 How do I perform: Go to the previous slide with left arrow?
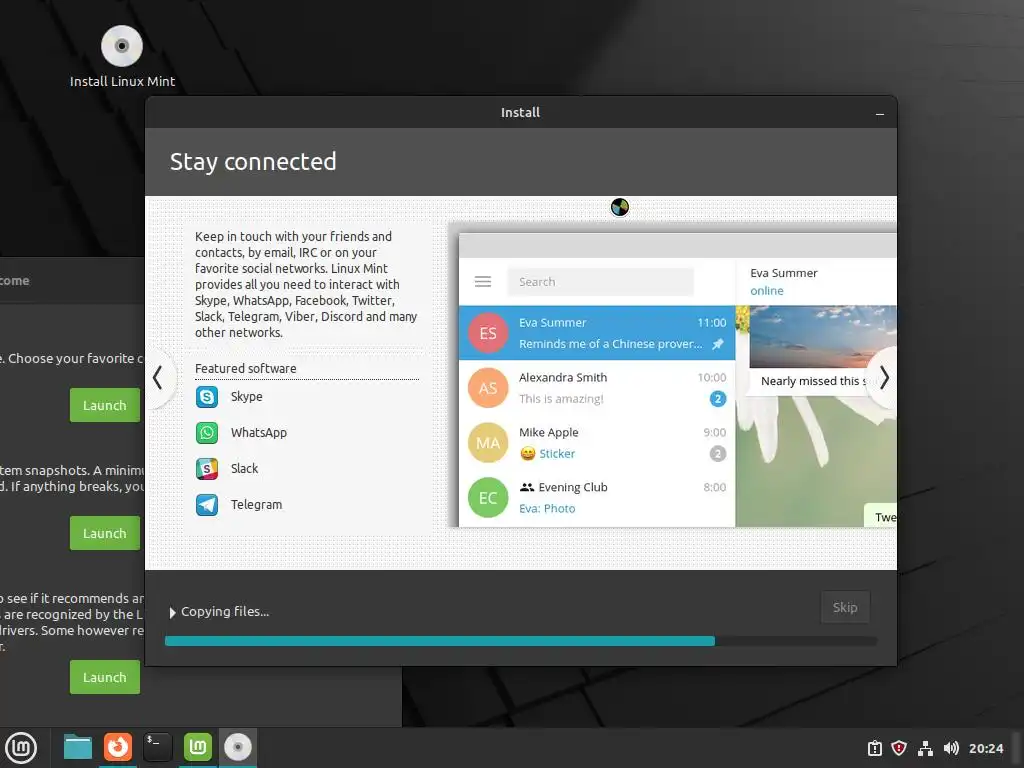[x=158, y=377]
